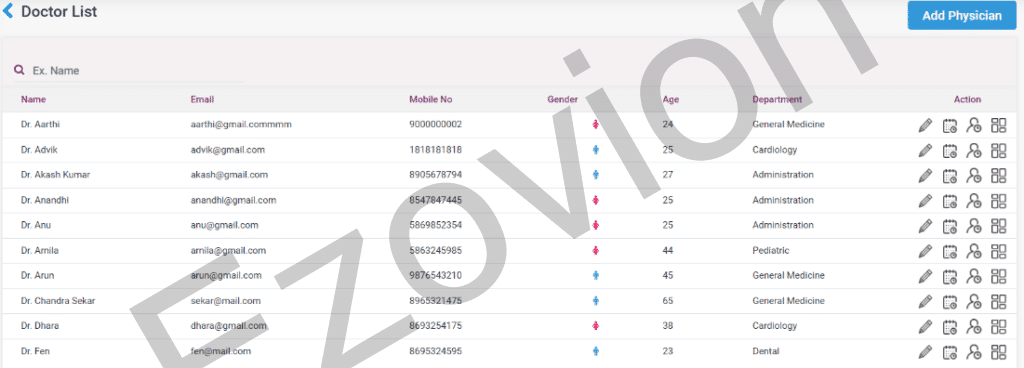Click the Name column header
Viewport: 1024px width, 368px height.
(x=33, y=100)
